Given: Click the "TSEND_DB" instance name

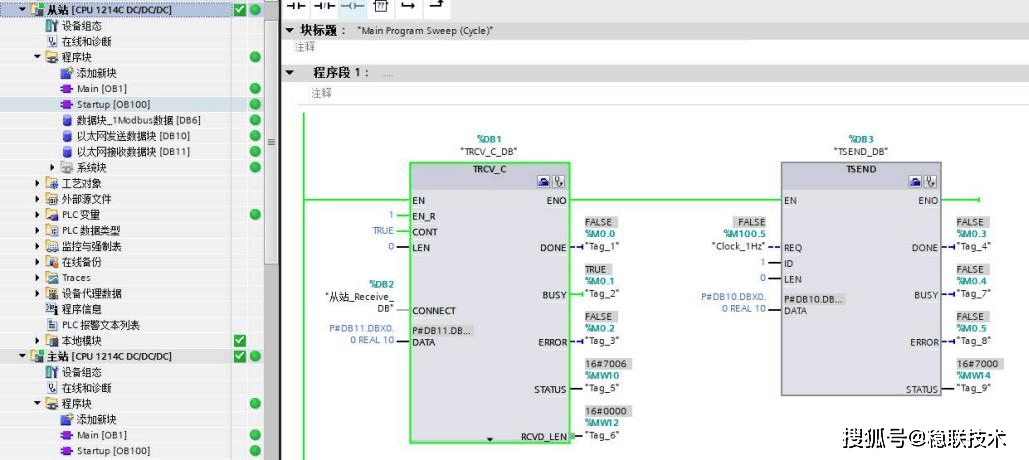Looking at the screenshot, I should pos(859,151).
